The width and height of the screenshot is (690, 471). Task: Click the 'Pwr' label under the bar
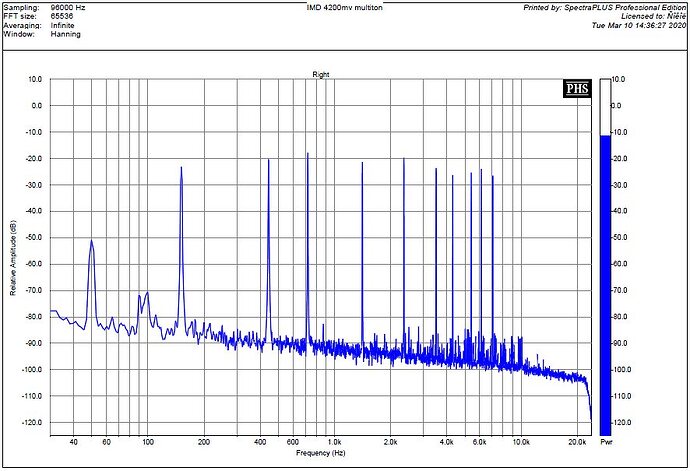tap(606, 442)
